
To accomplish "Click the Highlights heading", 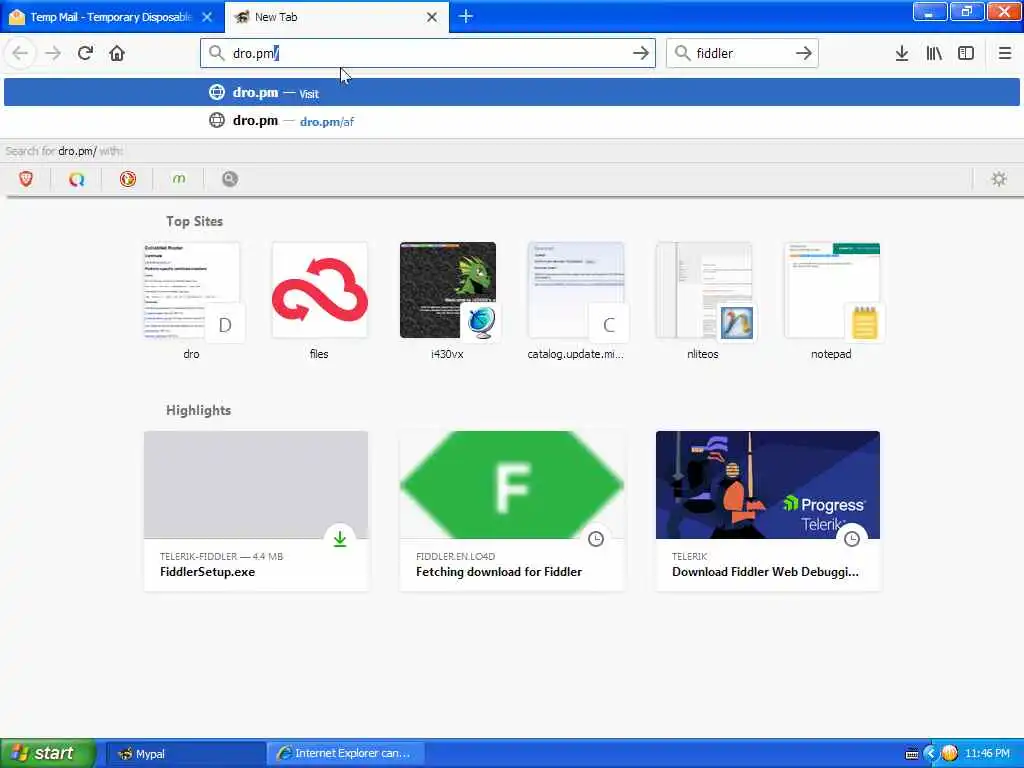I will tap(199, 410).
